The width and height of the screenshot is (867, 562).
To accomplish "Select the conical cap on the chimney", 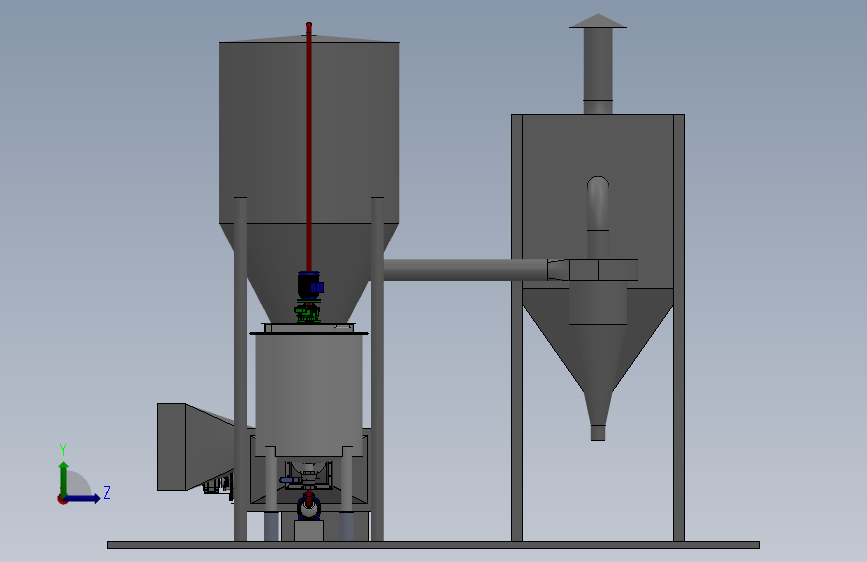I will click(598, 21).
